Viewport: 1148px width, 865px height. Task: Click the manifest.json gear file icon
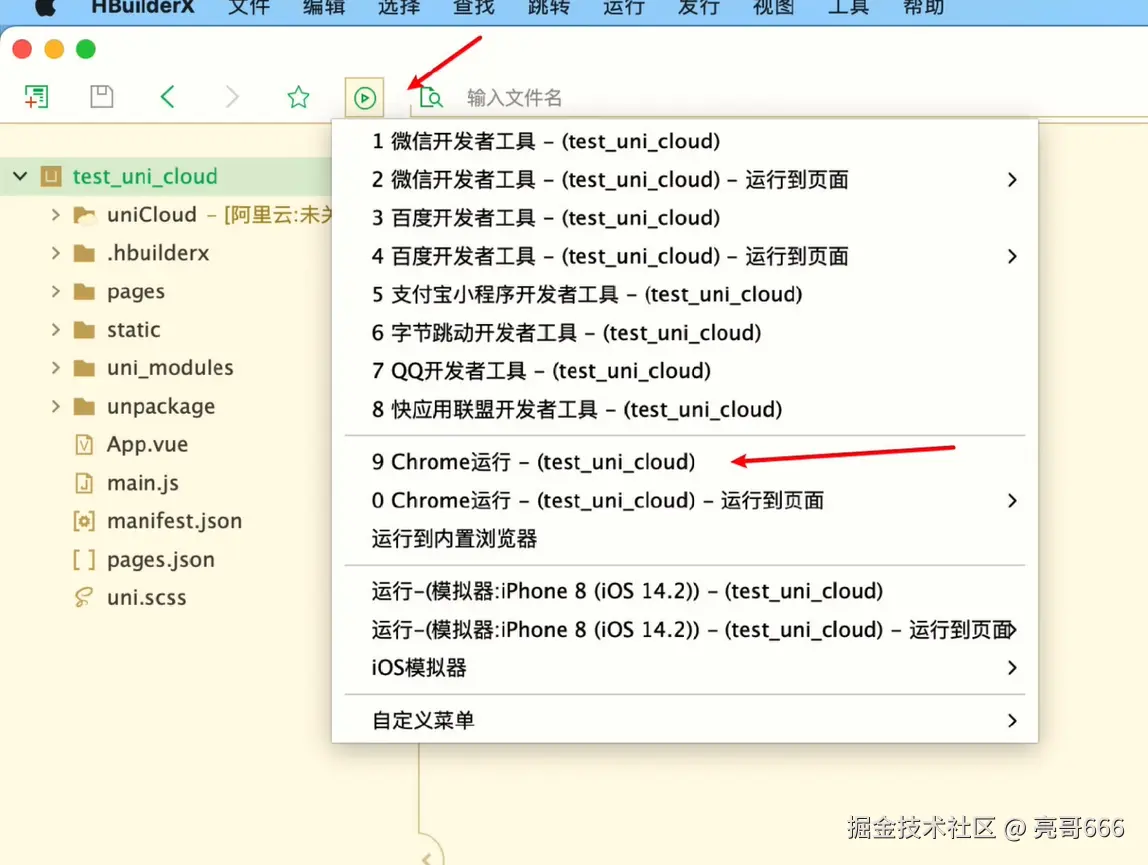[84, 521]
